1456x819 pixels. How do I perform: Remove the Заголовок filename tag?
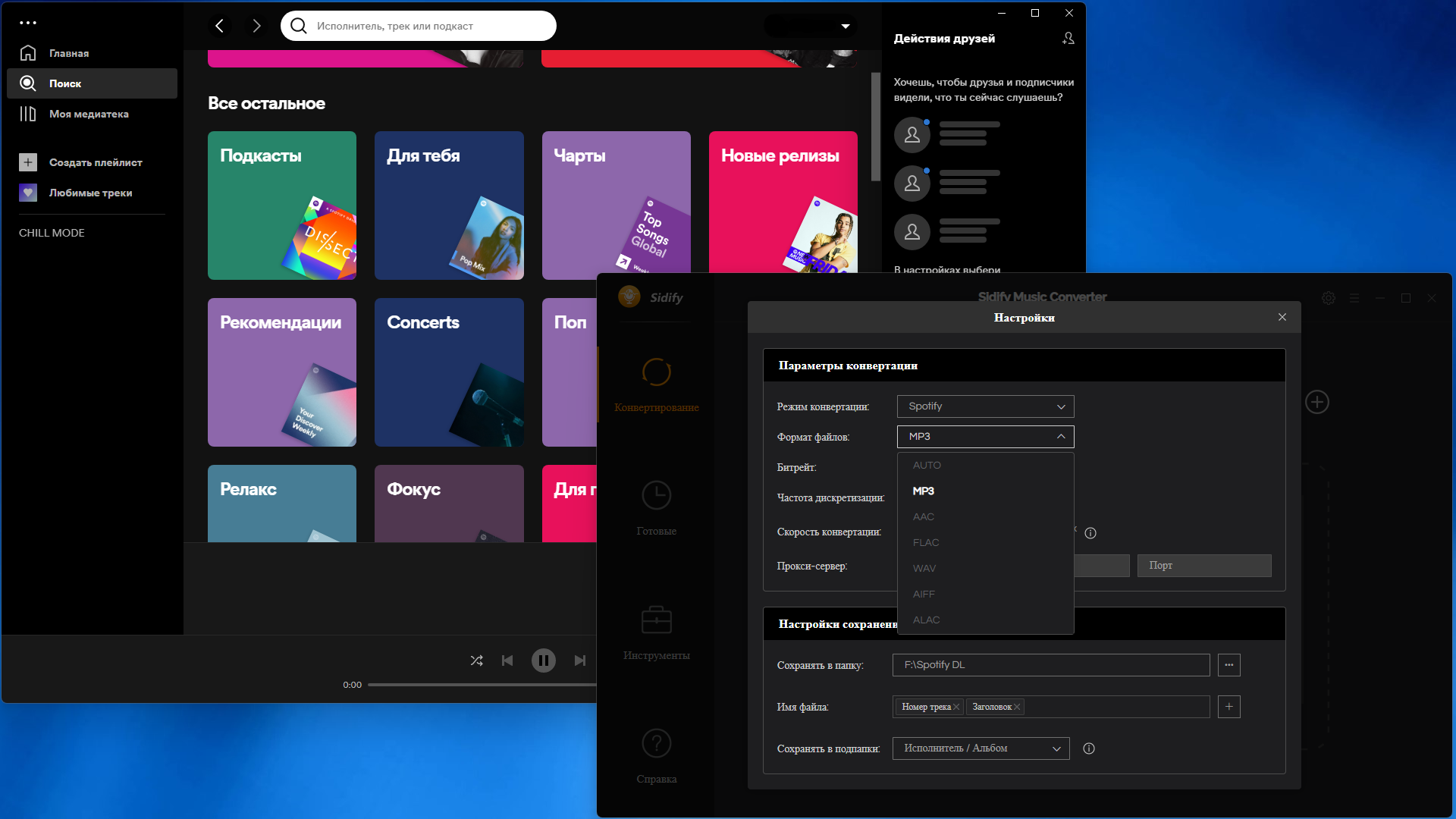pyautogui.click(x=1017, y=707)
